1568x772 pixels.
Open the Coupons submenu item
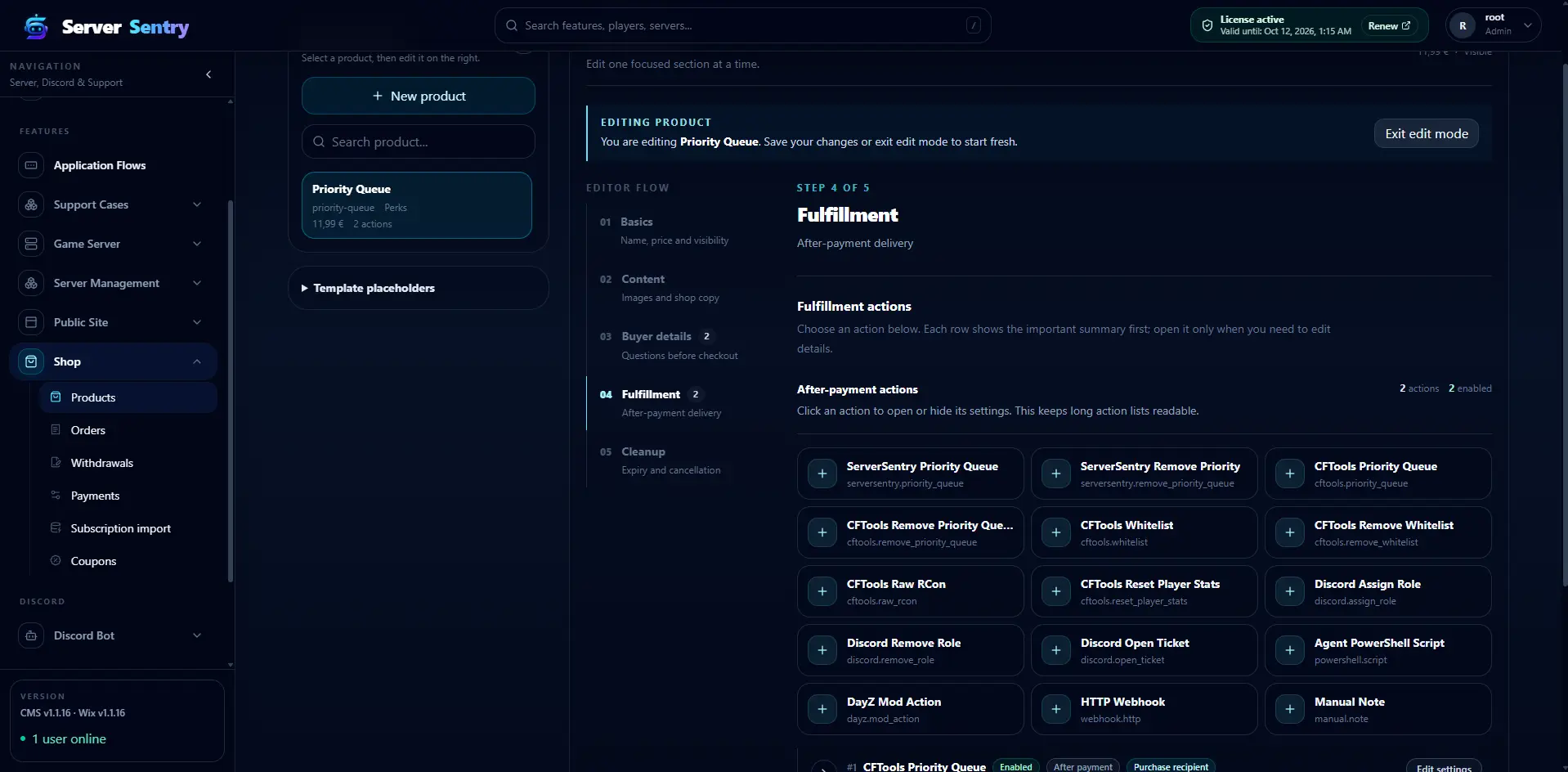tap(128, 561)
